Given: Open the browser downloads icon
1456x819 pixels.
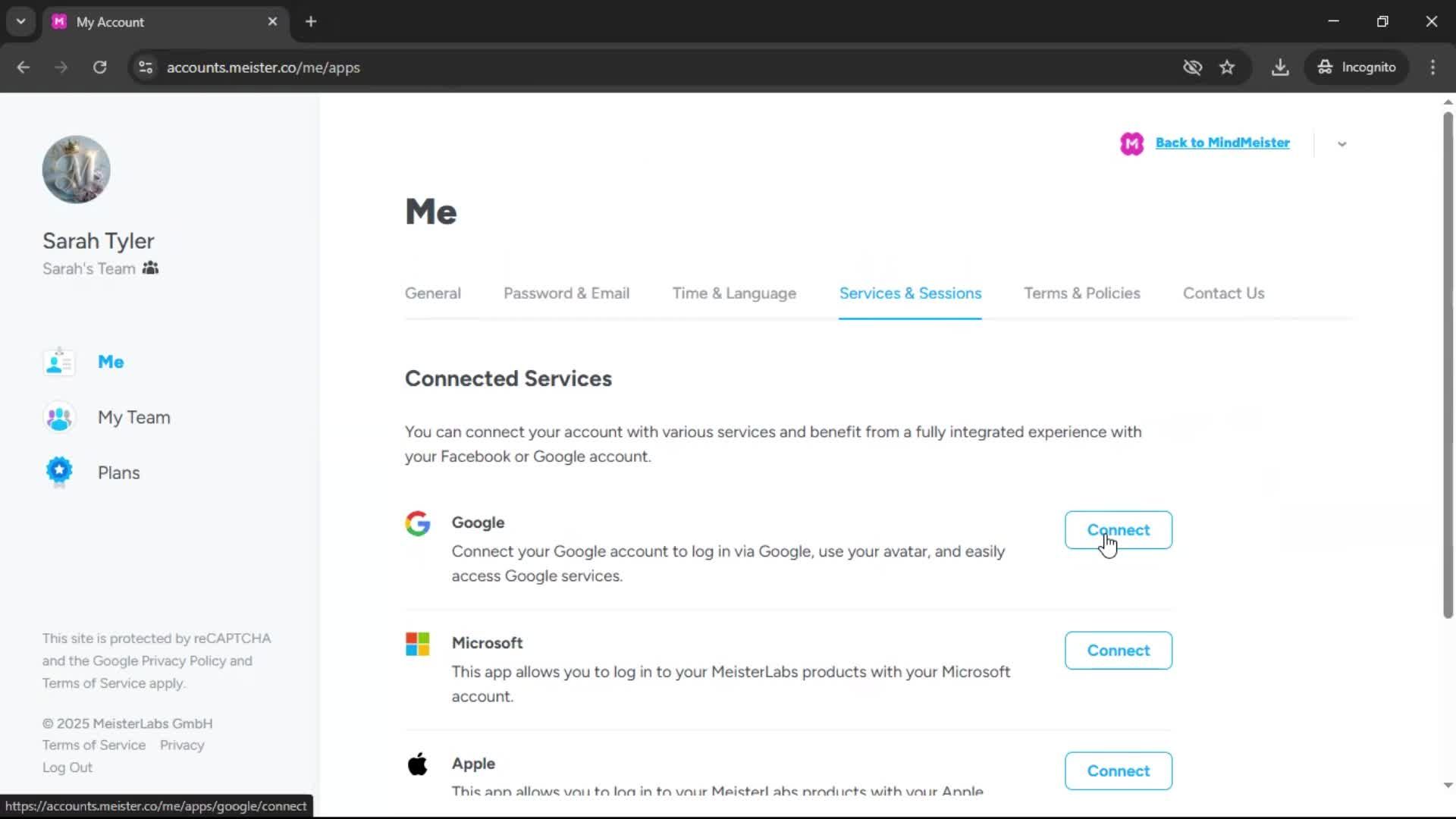Looking at the screenshot, I should [1280, 67].
